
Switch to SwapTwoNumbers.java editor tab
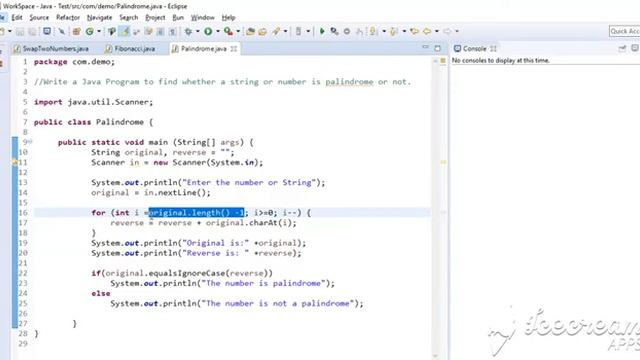[x=51, y=49]
